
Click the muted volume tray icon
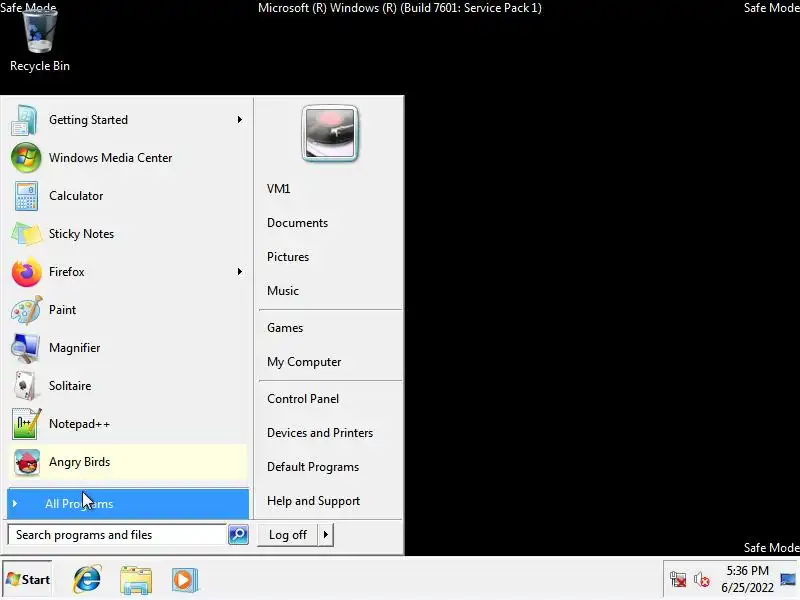pyautogui.click(x=702, y=580)
